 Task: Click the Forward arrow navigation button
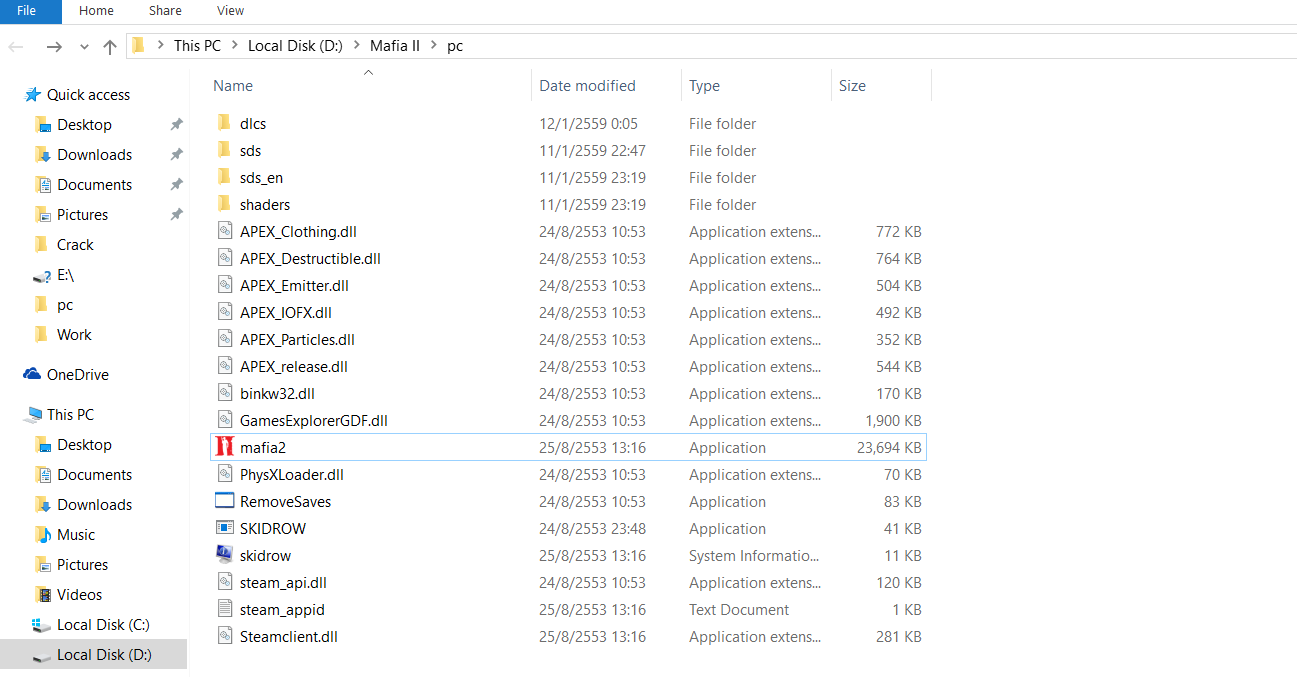[x=54, y=46]
